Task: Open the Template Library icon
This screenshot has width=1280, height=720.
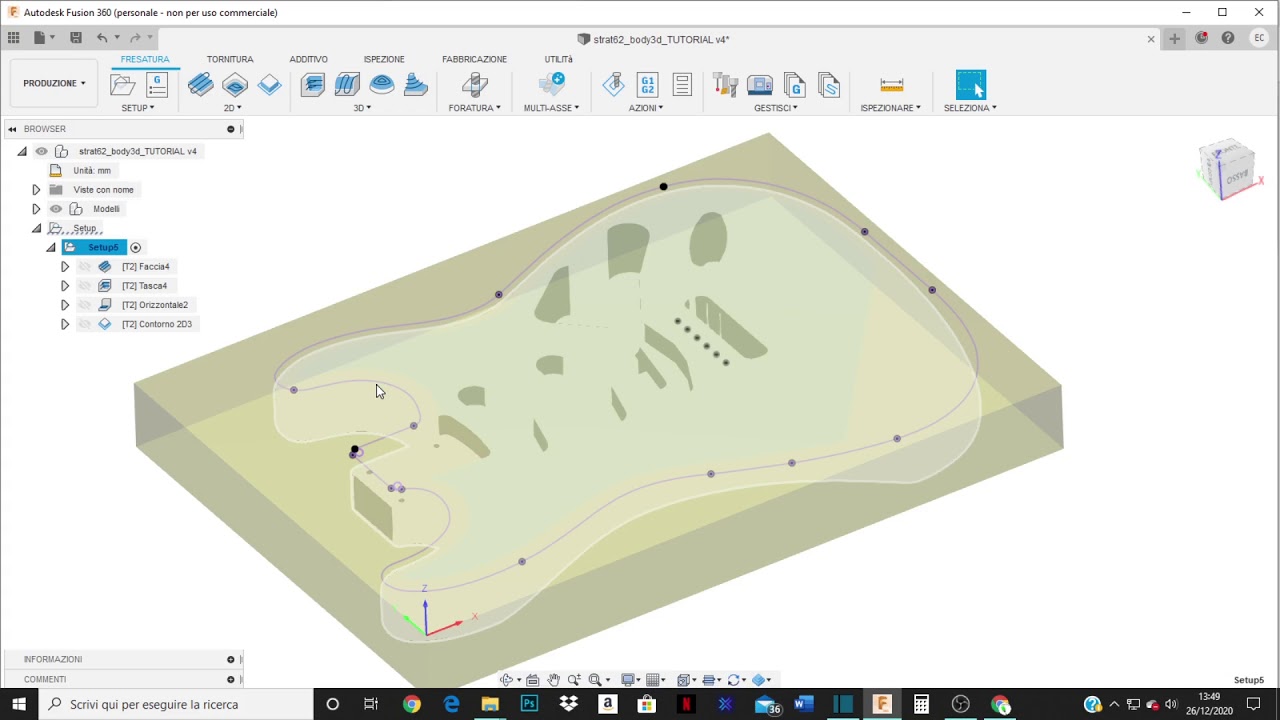Action: pos(829,85)
